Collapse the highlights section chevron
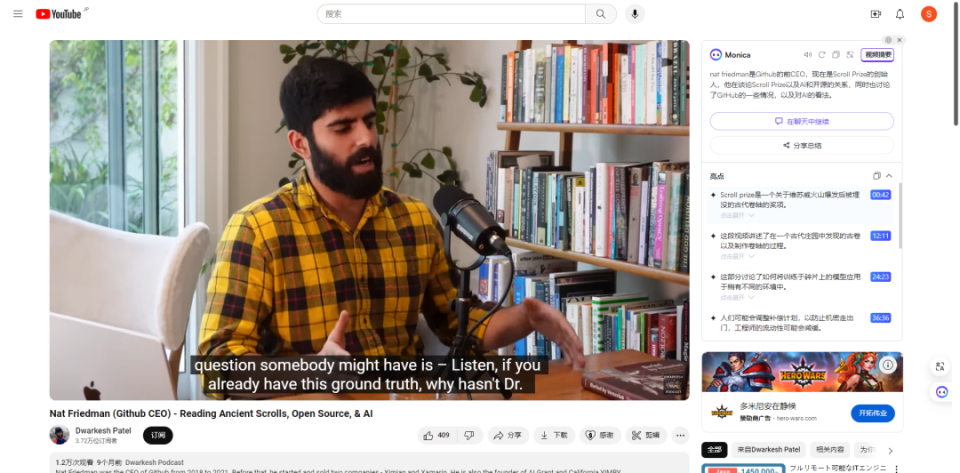The width and height of the screenshot is (960, 473). pyautogui.click(x=889, y=176)
